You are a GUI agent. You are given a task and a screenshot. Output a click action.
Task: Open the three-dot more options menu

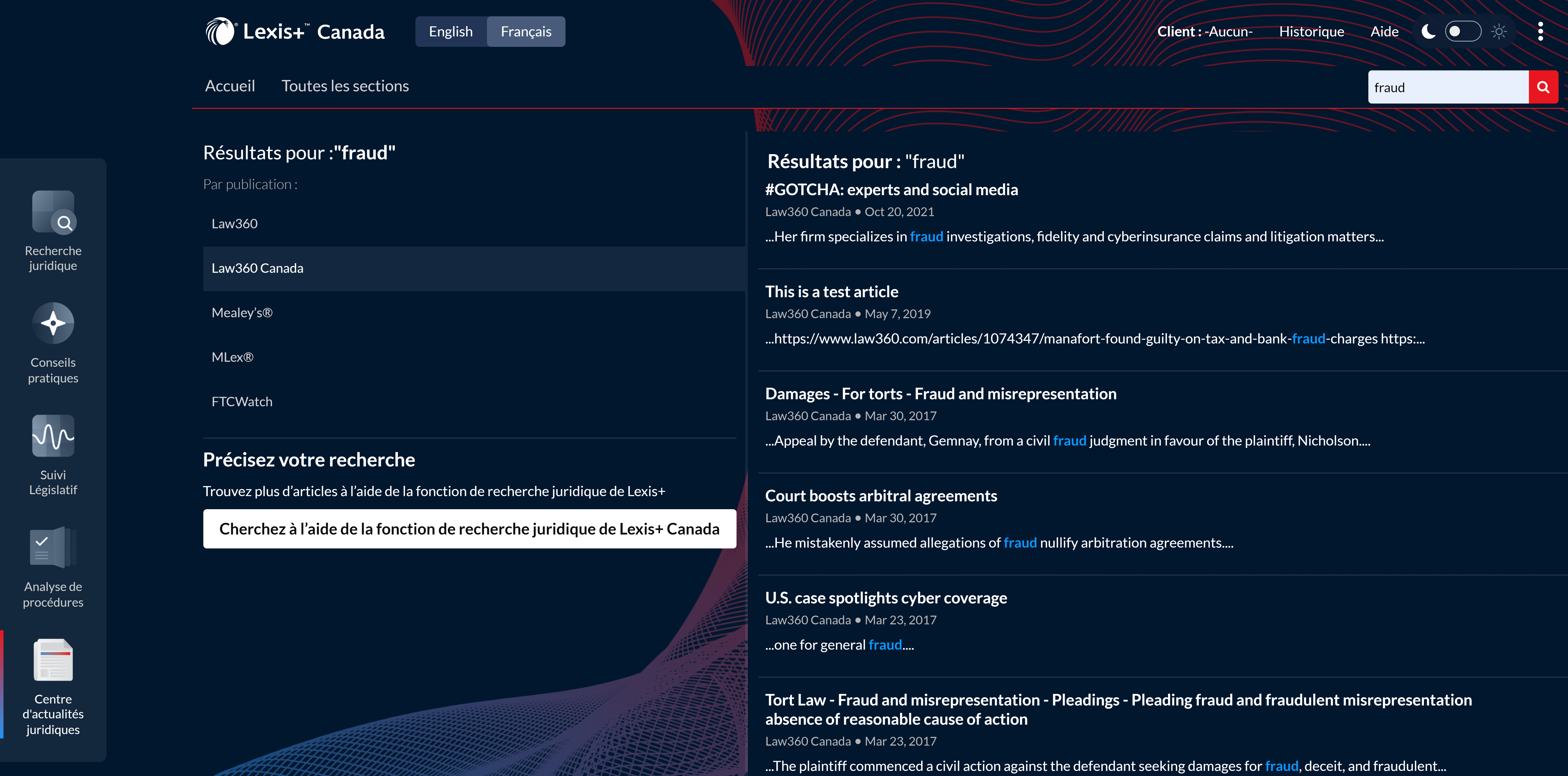[1541, 32]
